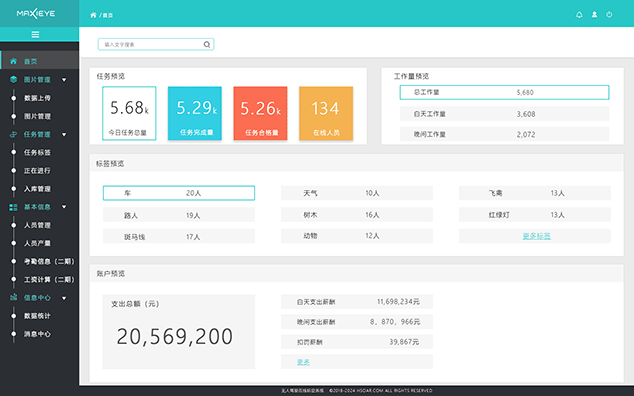Click the hamburger menu icon in sidebar
Screen dimensions: 634x396
click(35, 34)
